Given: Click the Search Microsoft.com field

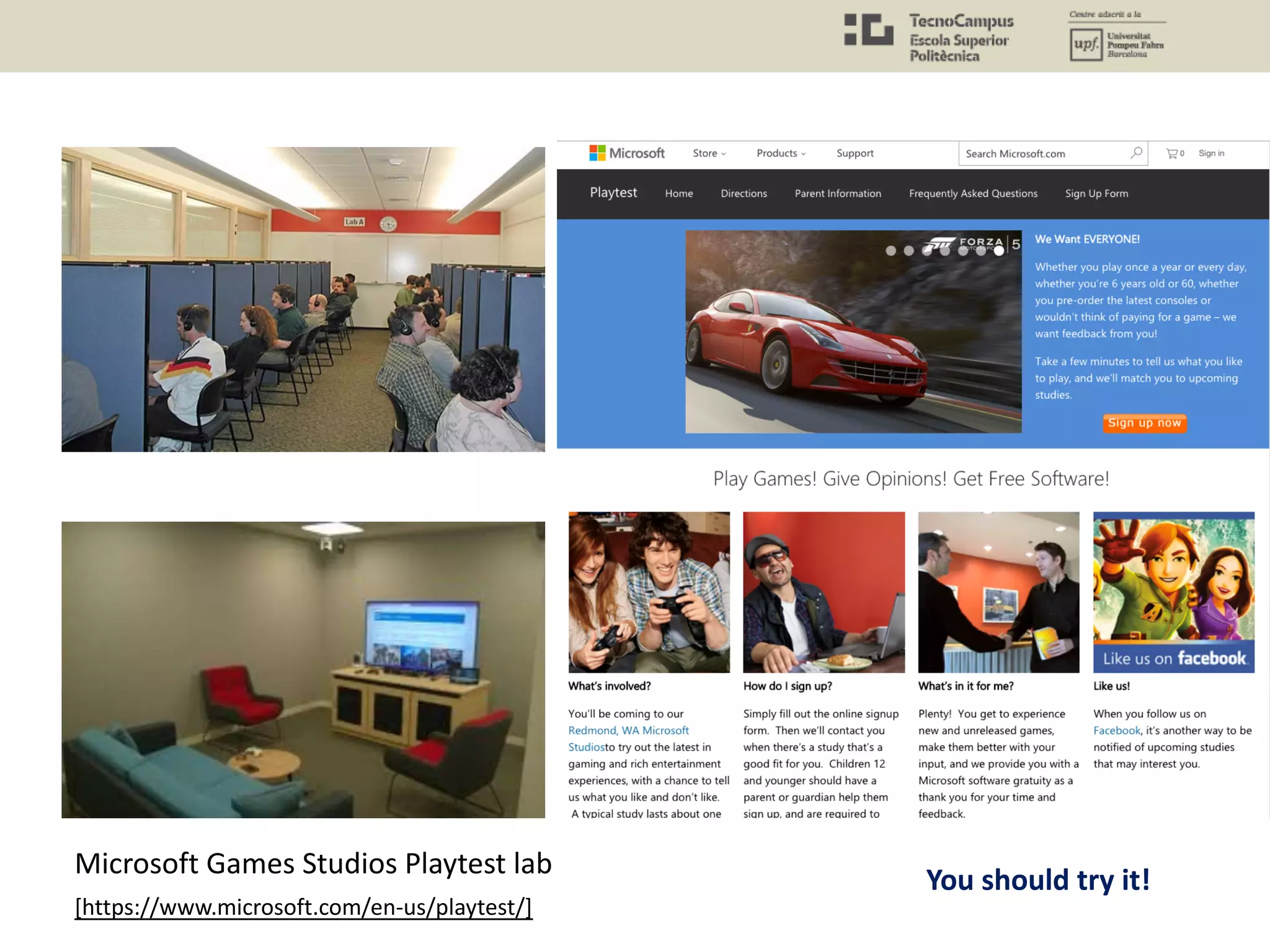Looking at the screenshot, I should [1053, 153].
